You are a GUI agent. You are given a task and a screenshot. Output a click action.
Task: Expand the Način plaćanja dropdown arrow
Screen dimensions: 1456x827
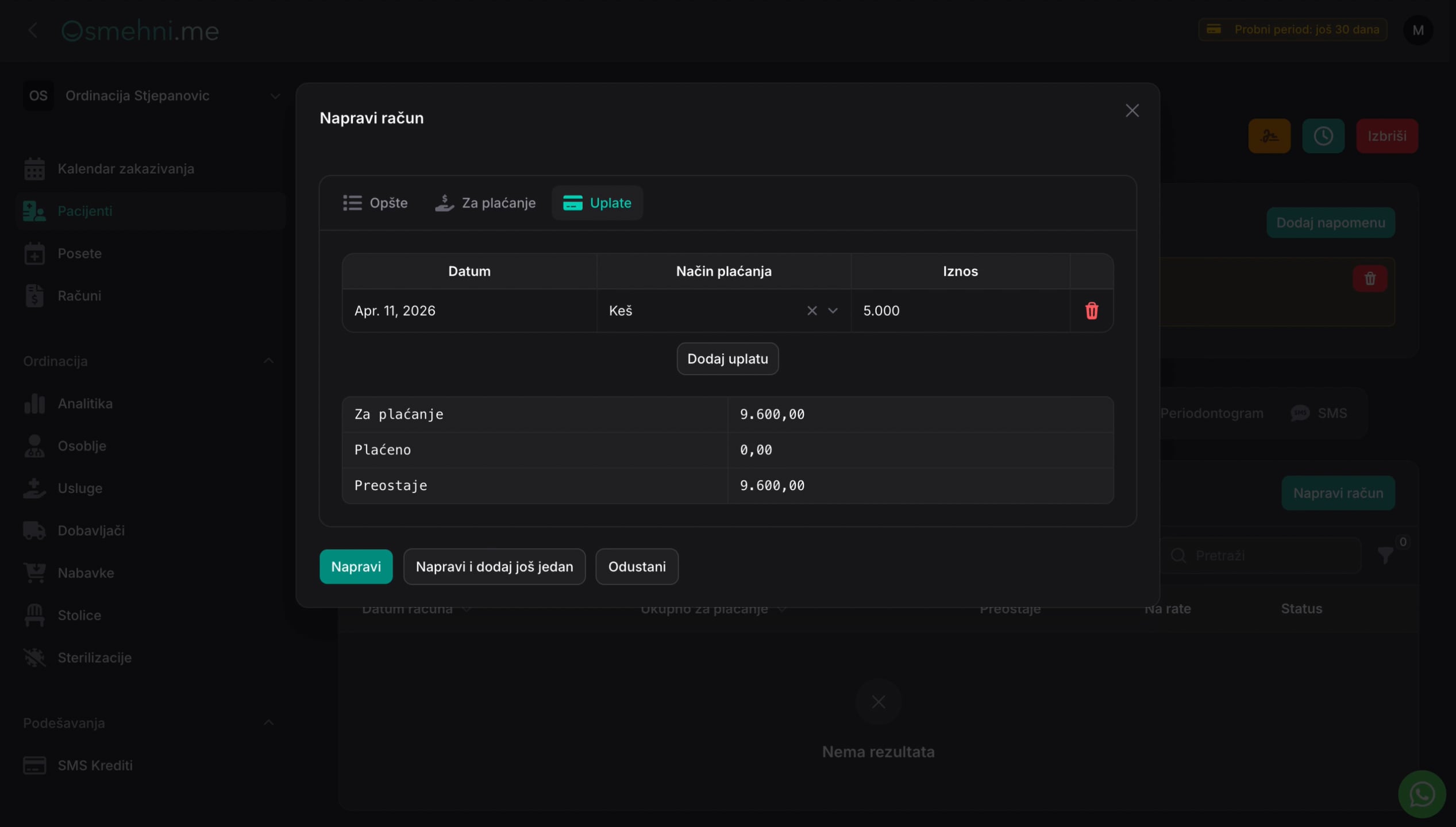point(833,311)
